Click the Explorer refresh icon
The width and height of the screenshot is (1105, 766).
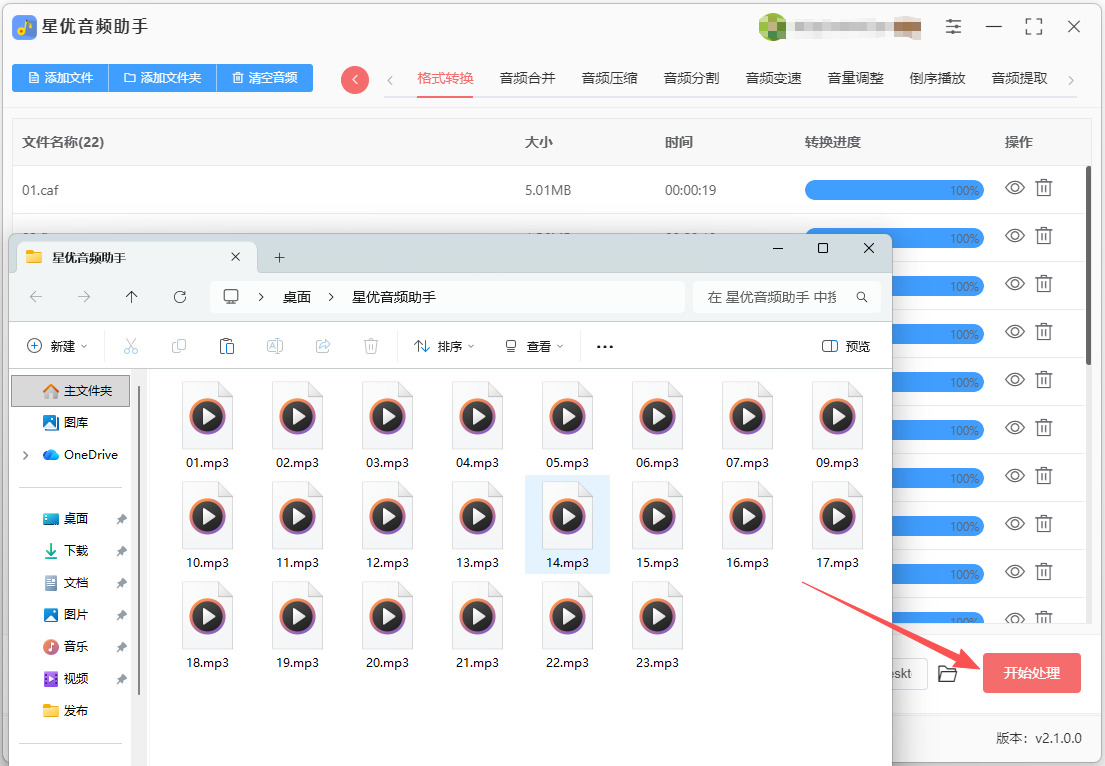pyautogui.click(x=180, y=297)
